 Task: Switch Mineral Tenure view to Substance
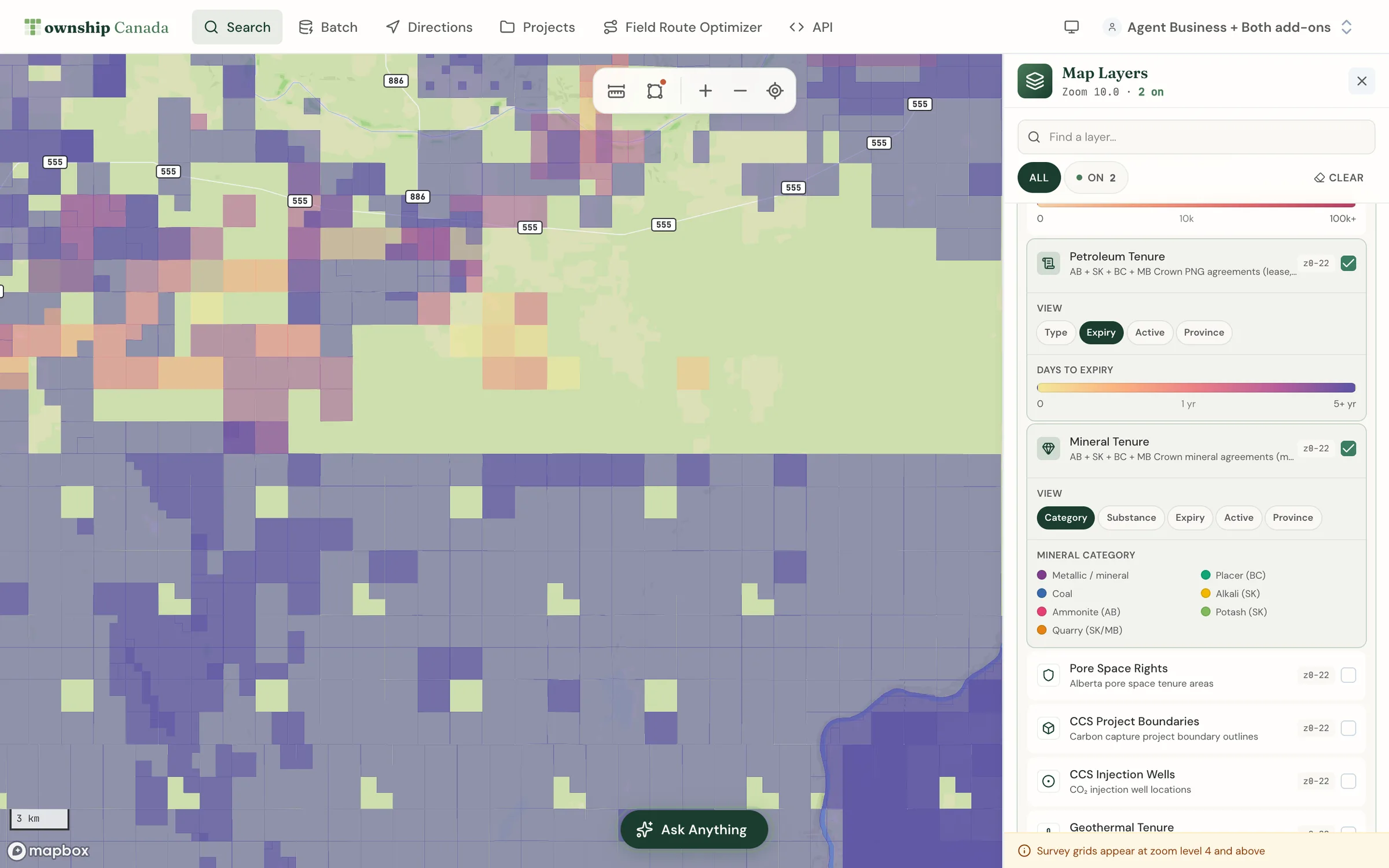[x=1131, y=518]
